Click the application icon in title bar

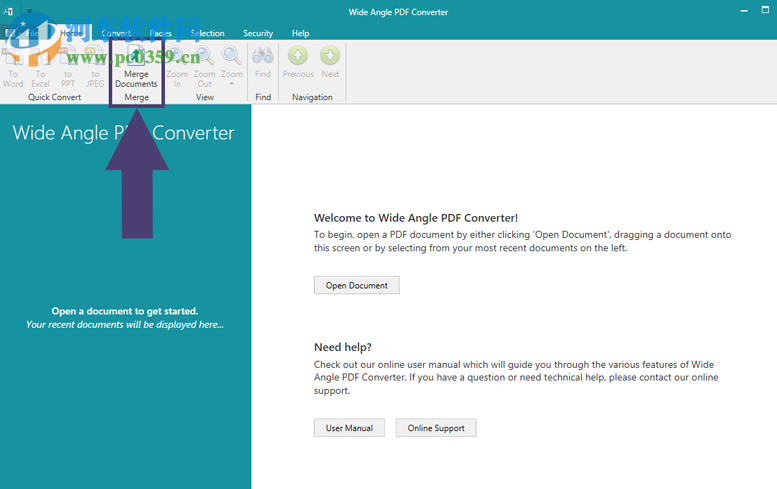(8, 11)
